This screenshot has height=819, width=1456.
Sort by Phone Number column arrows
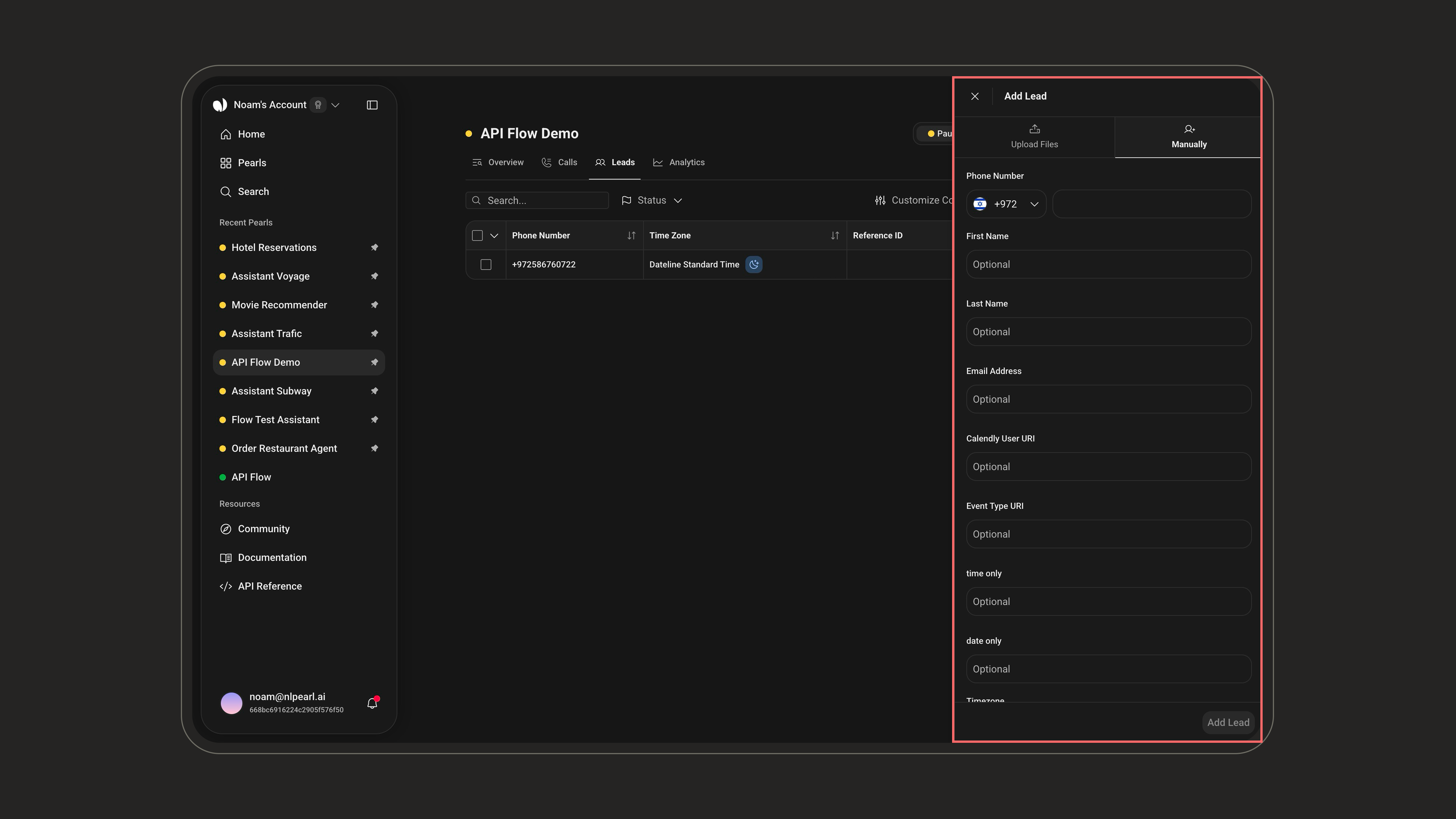tap(631, 236)
